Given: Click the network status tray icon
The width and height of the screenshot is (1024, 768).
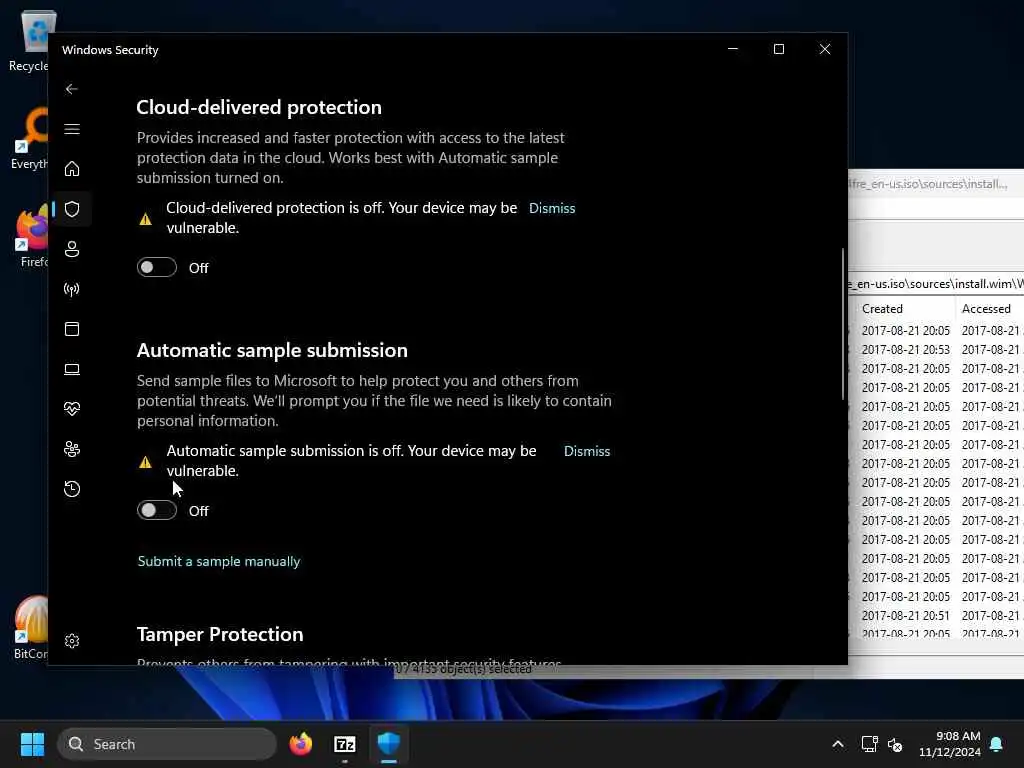Looking at the screenshot, I should (x=869, y=744).
